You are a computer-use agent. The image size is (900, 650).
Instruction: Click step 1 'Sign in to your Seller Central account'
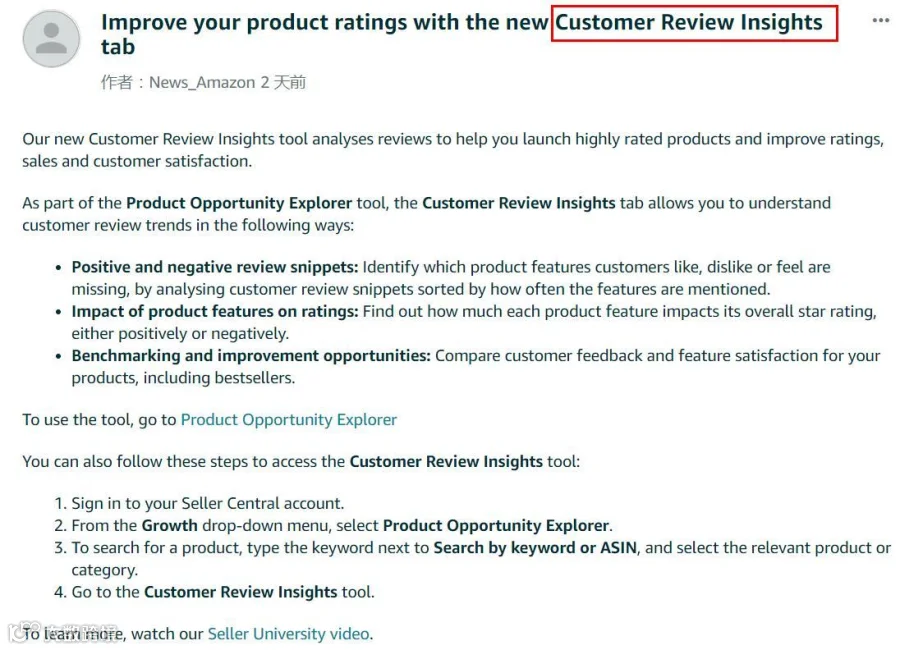coord(208,504)
